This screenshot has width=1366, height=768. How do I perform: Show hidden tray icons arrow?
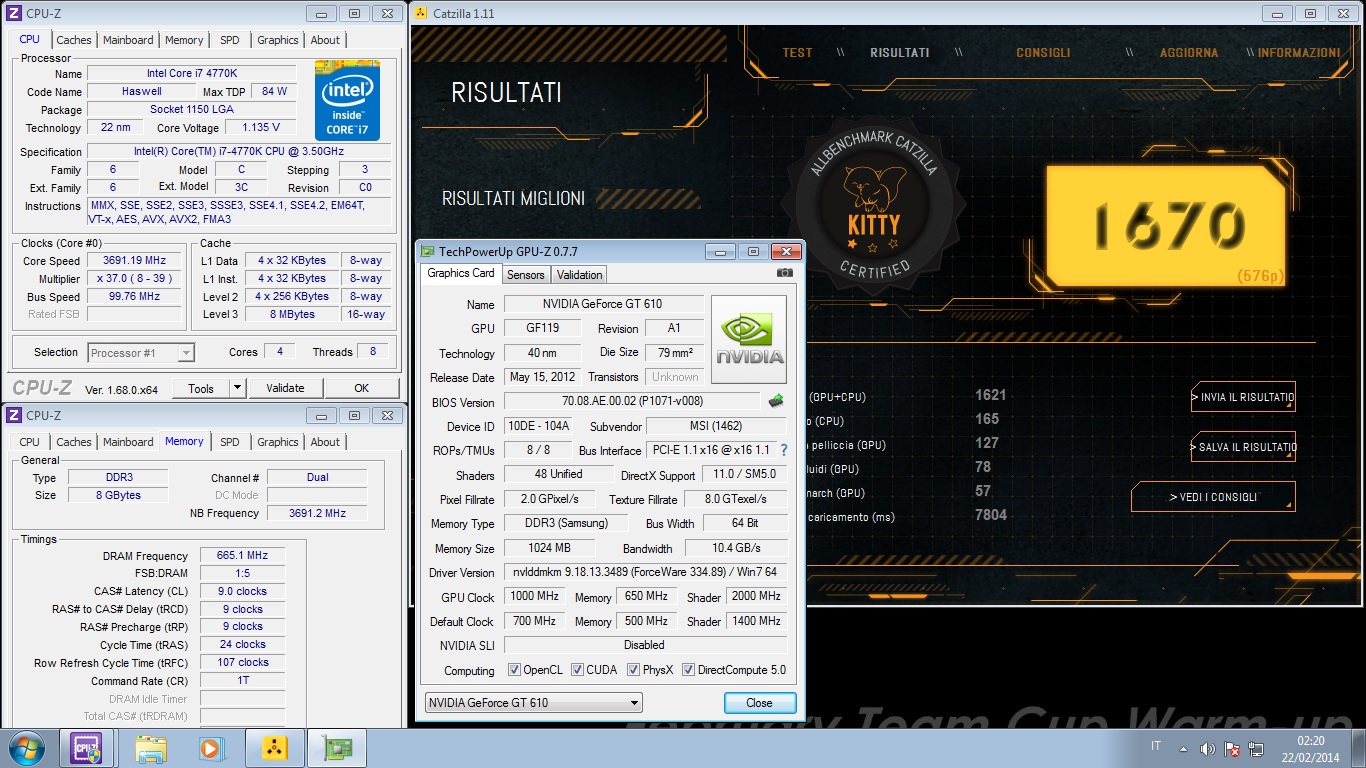coord(1183,749)
